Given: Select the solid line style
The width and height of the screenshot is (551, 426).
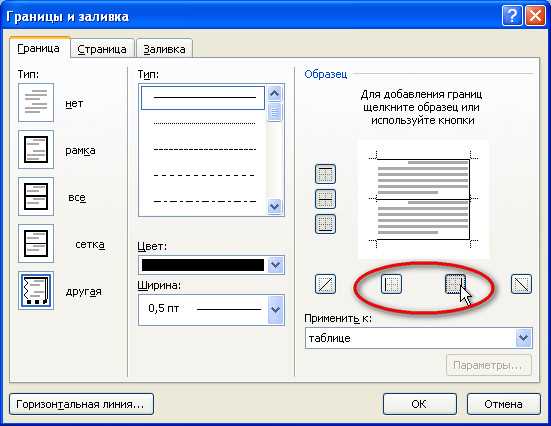Looking at the screenshot, I should [203, 98].
